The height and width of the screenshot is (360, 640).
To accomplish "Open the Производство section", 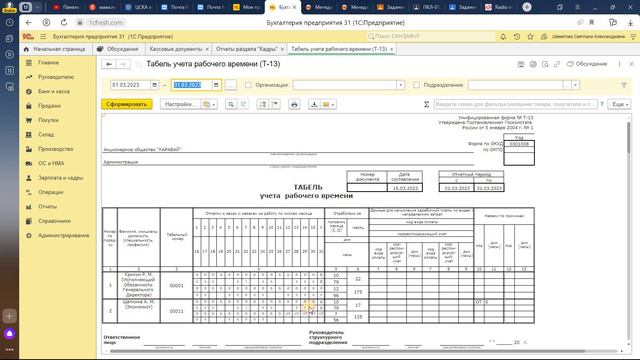I will [x=56, y=149].
